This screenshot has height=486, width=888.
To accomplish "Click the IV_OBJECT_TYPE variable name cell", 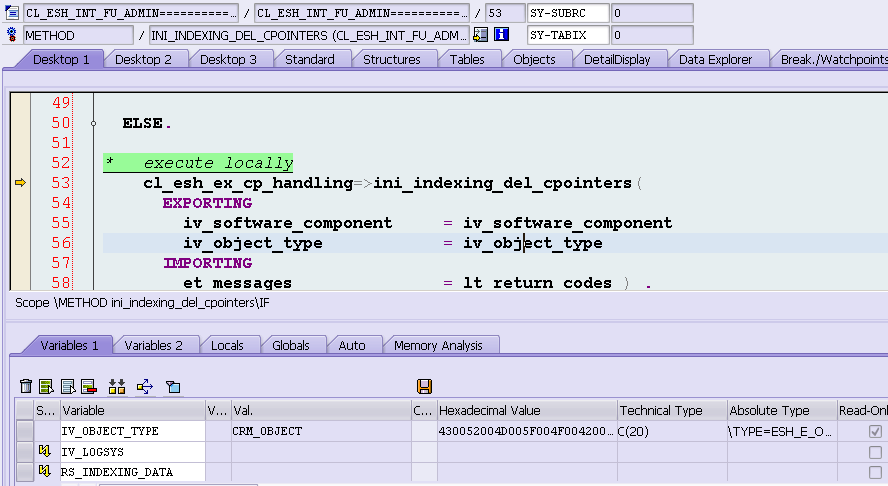I will 133,431.
